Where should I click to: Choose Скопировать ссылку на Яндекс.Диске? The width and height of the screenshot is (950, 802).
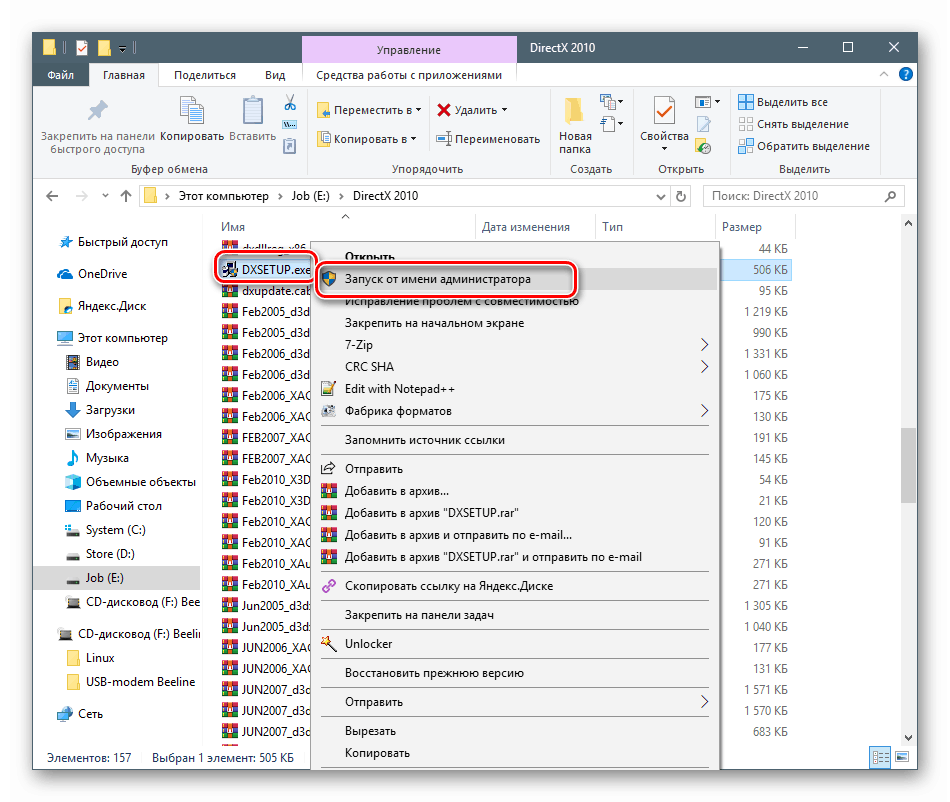point(515,586)
